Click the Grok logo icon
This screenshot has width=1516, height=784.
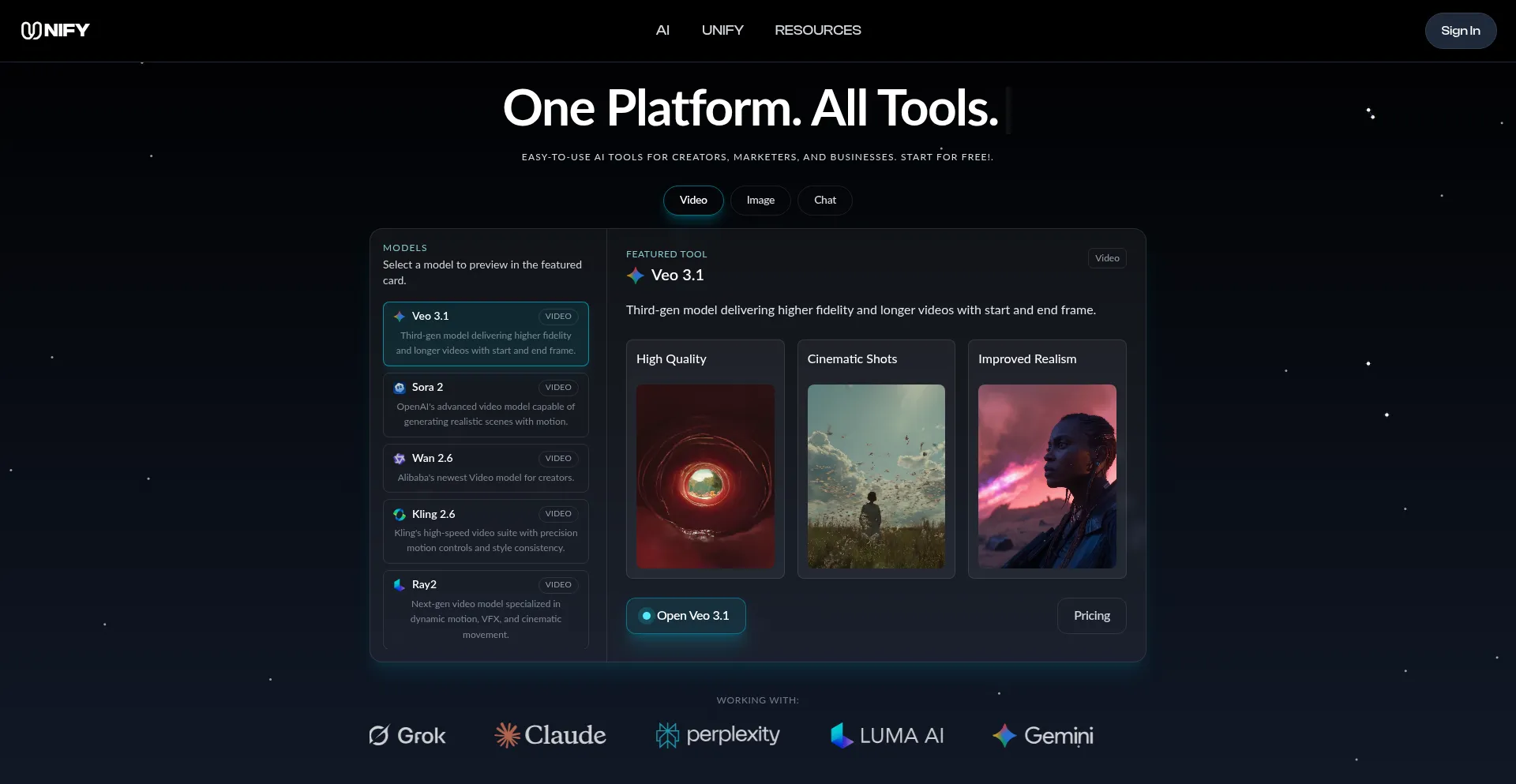(379, 735)
